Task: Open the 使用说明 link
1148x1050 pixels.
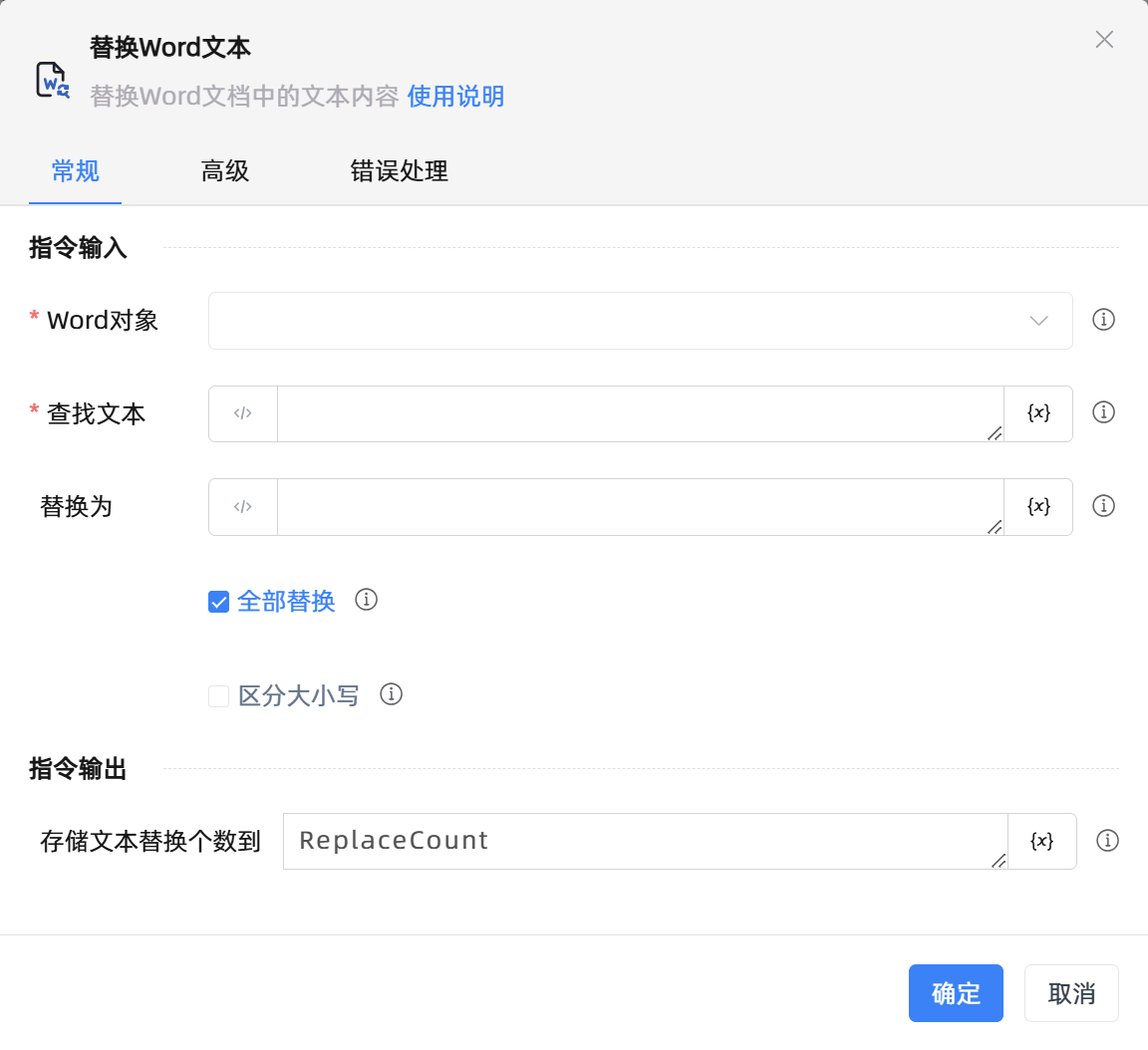Action: click(x=455, y=97)
